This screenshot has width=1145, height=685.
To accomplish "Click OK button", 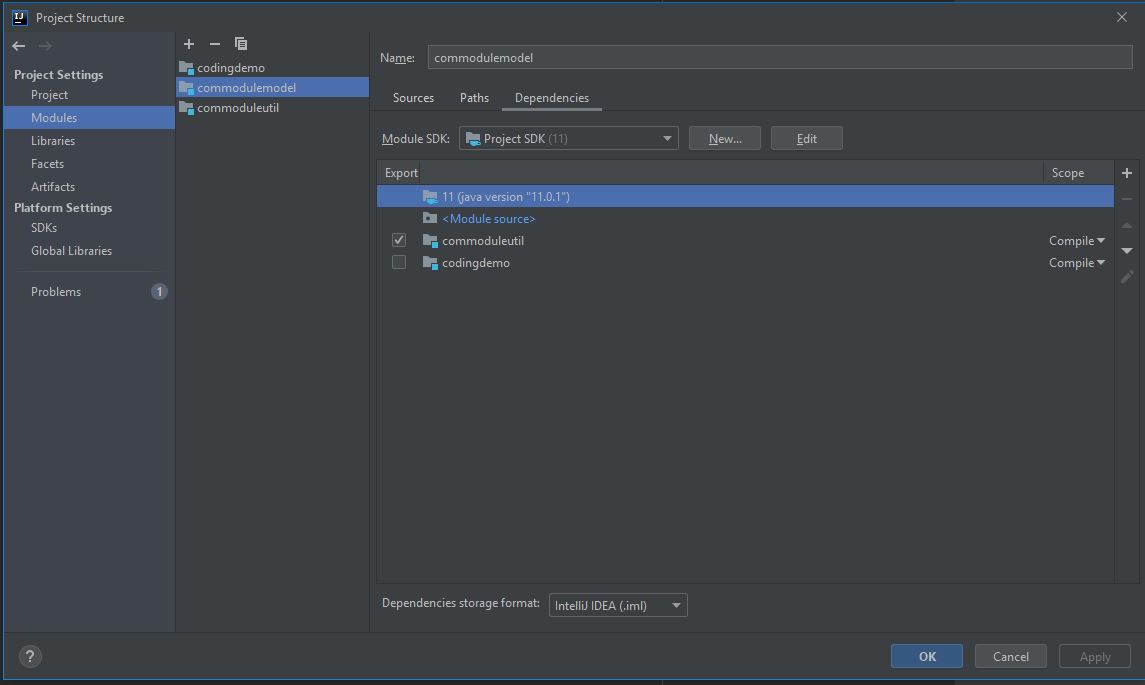I will (x=927, y=656).
